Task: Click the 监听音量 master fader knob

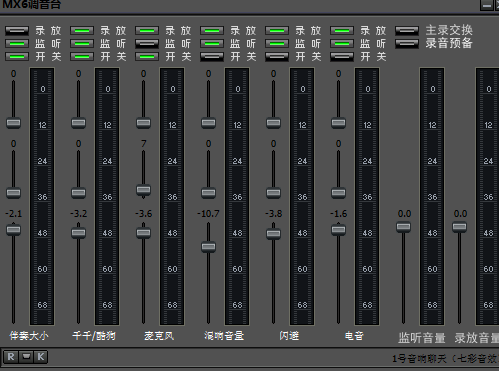Action: pos(404,227)
